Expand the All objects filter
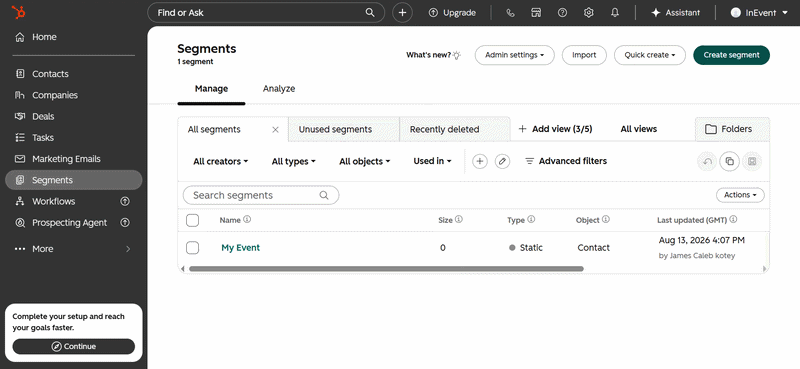The height and width of the screenshot is (369, 800). click(x=364, y=161)
